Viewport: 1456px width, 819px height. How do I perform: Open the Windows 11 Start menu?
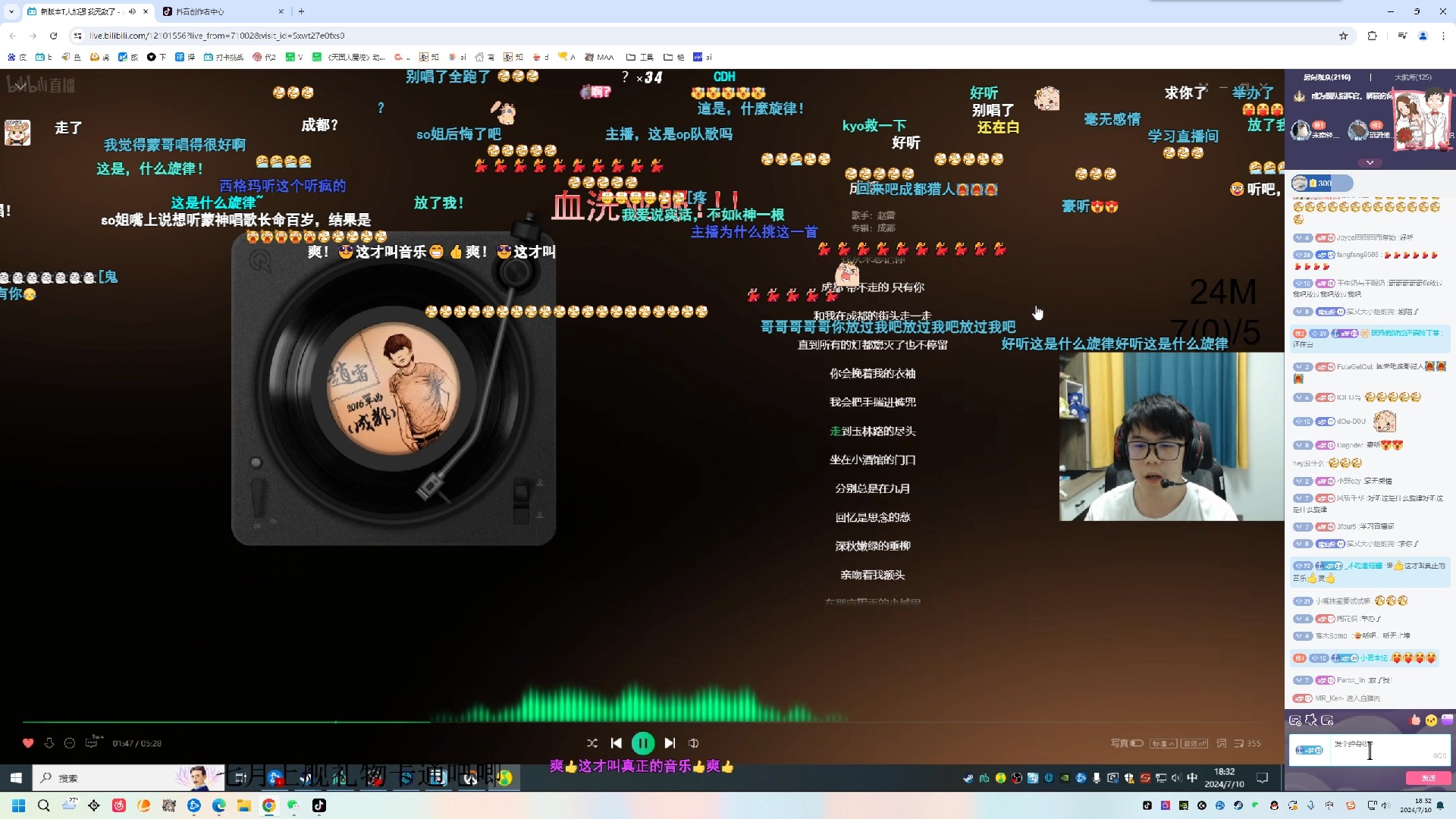point(18,805)
